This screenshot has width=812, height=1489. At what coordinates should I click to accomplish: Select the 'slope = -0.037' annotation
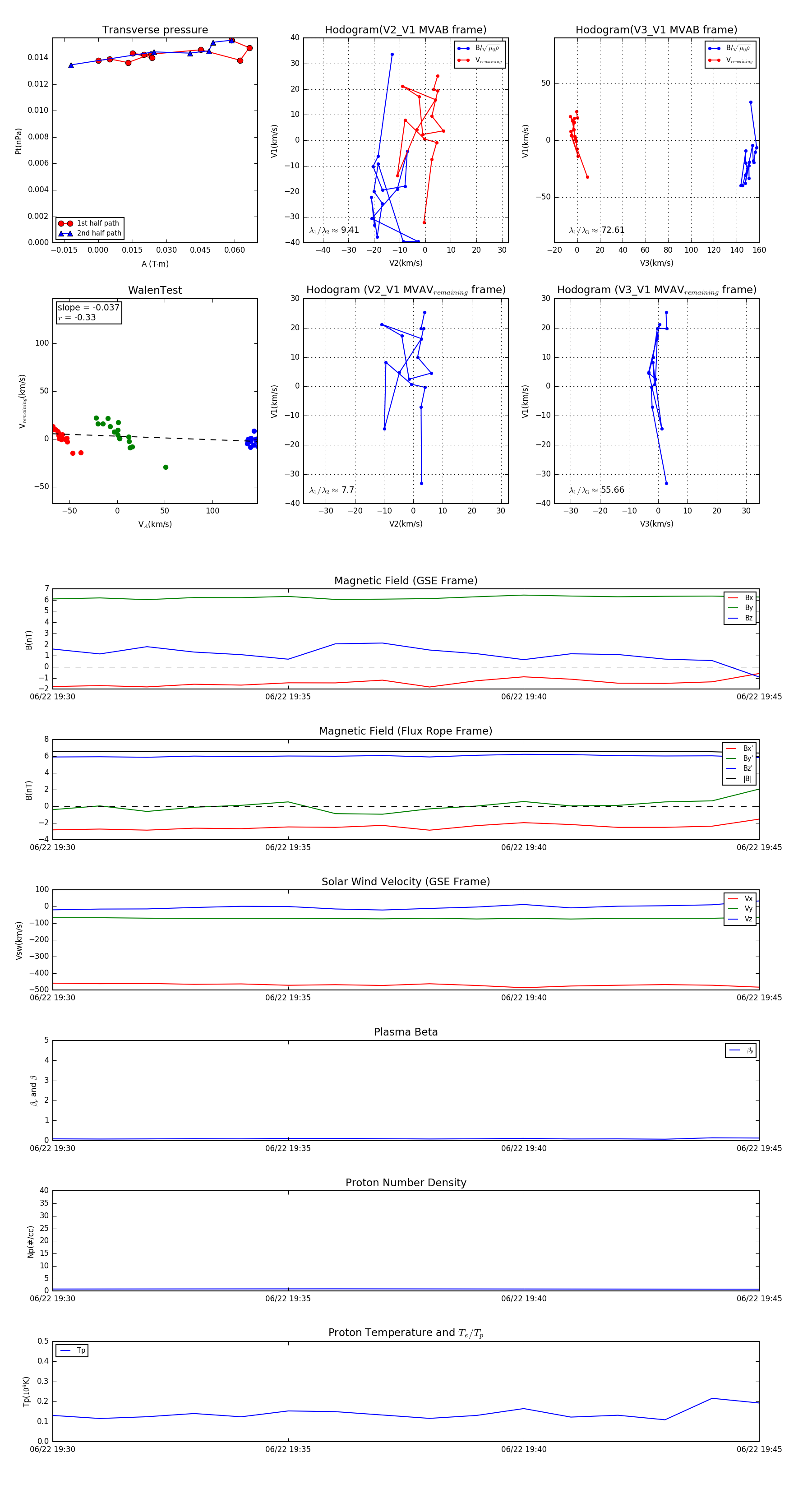[88, 308]
